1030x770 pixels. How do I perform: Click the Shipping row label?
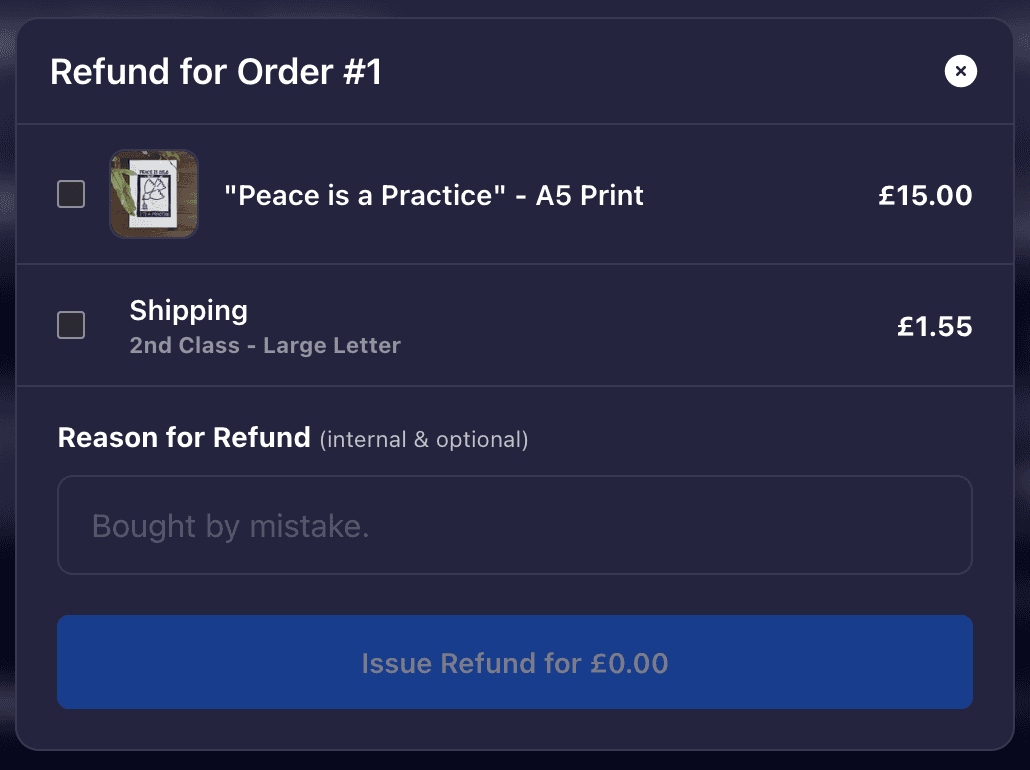click(x=188, y=310)
